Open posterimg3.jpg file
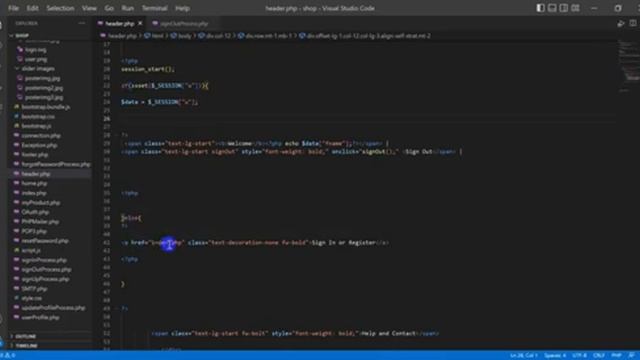The width and height of the screenshot is (640, 360). [44, 98]
